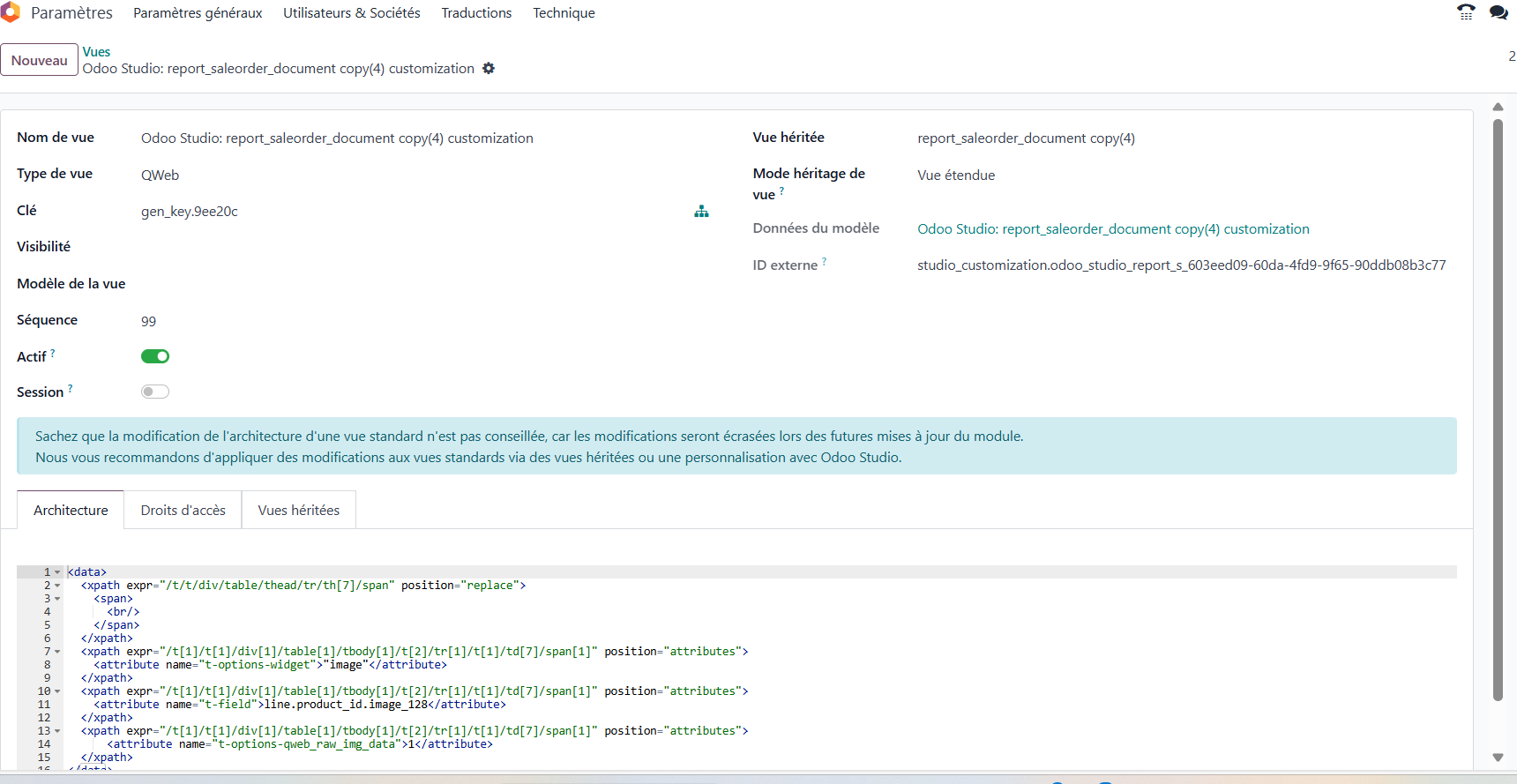The image size is (1517, 784).
Task: Click the page scrollbar down arrow
Action: point(1498,758)
